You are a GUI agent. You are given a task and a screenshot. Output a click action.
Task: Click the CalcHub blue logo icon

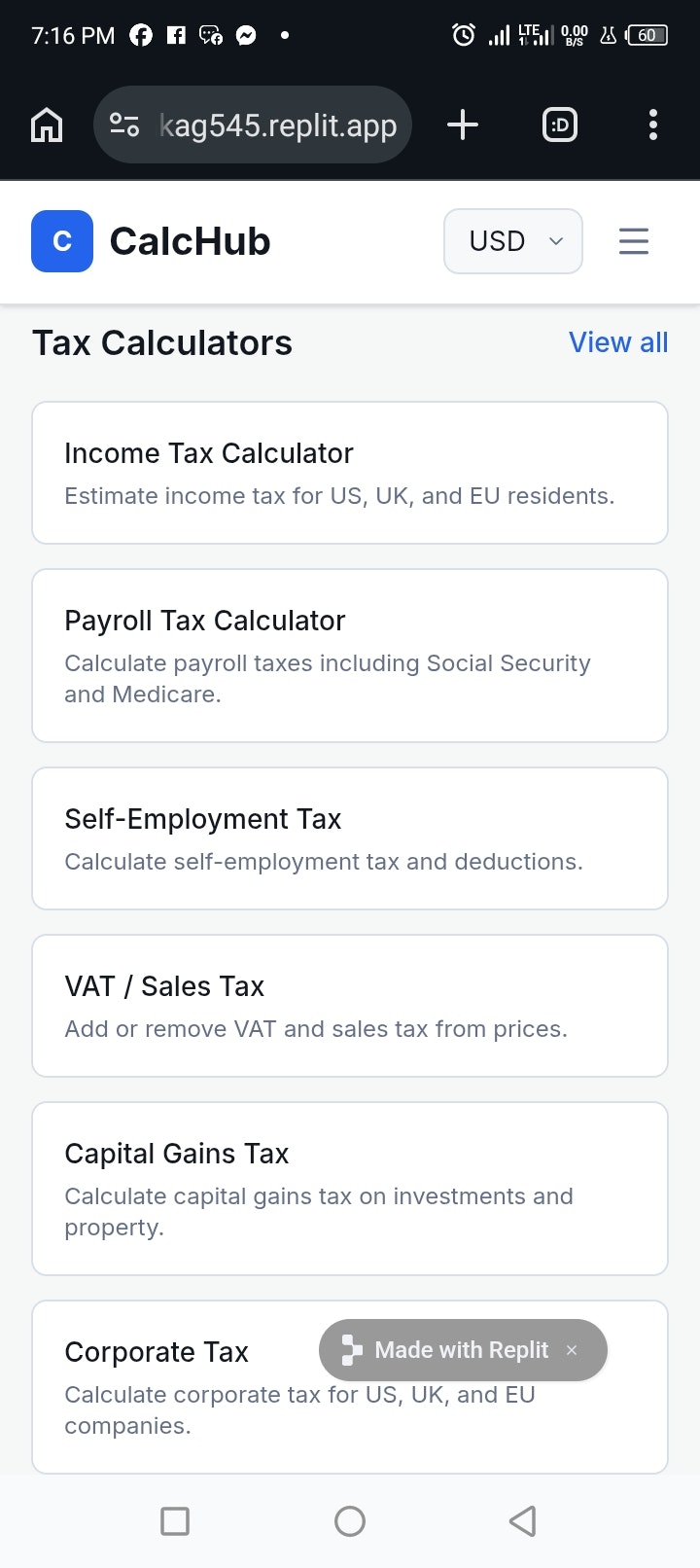[62, 241]
